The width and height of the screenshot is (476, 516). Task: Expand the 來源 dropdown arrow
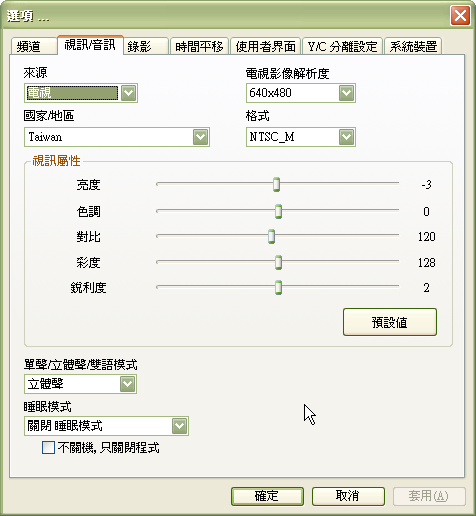click(x=129, y=93)
